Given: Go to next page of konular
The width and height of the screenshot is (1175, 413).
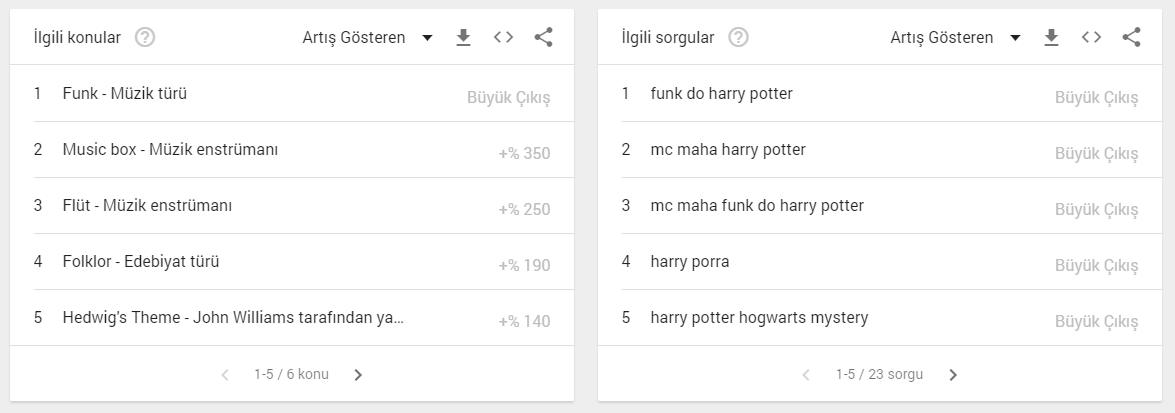Looking at the screenshot, I should [358, 375].
